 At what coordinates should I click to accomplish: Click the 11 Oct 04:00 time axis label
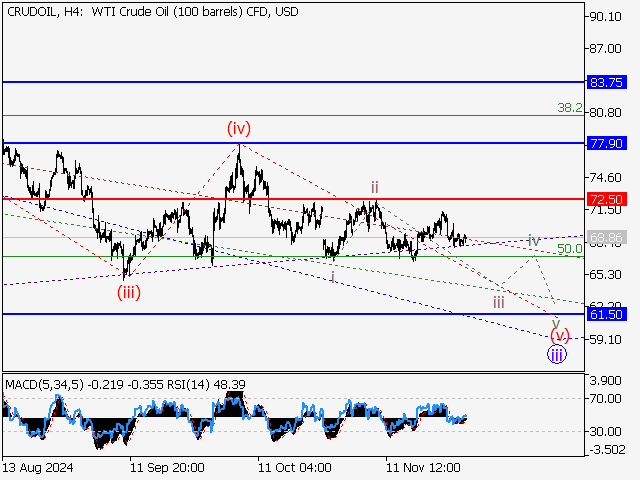click(x=294, y=467)
